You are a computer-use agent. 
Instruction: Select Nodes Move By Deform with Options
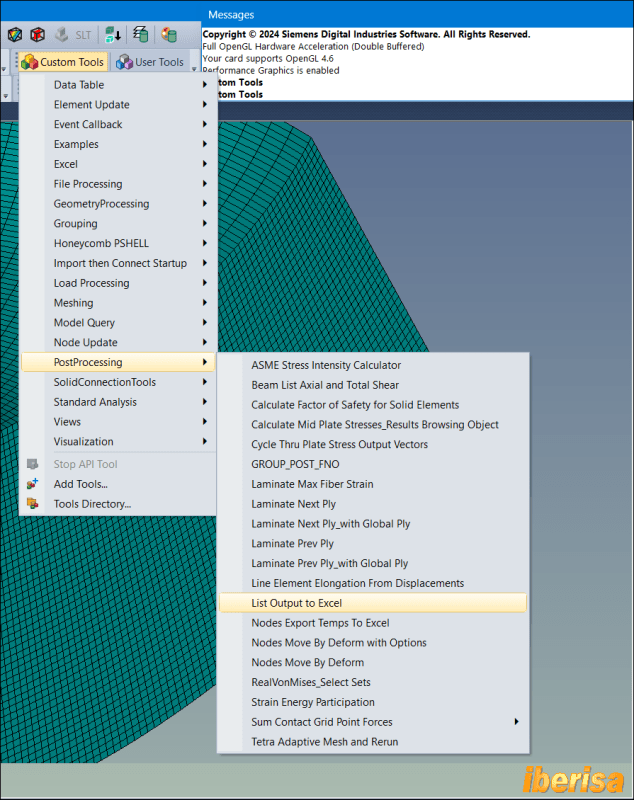coord(373,643)
